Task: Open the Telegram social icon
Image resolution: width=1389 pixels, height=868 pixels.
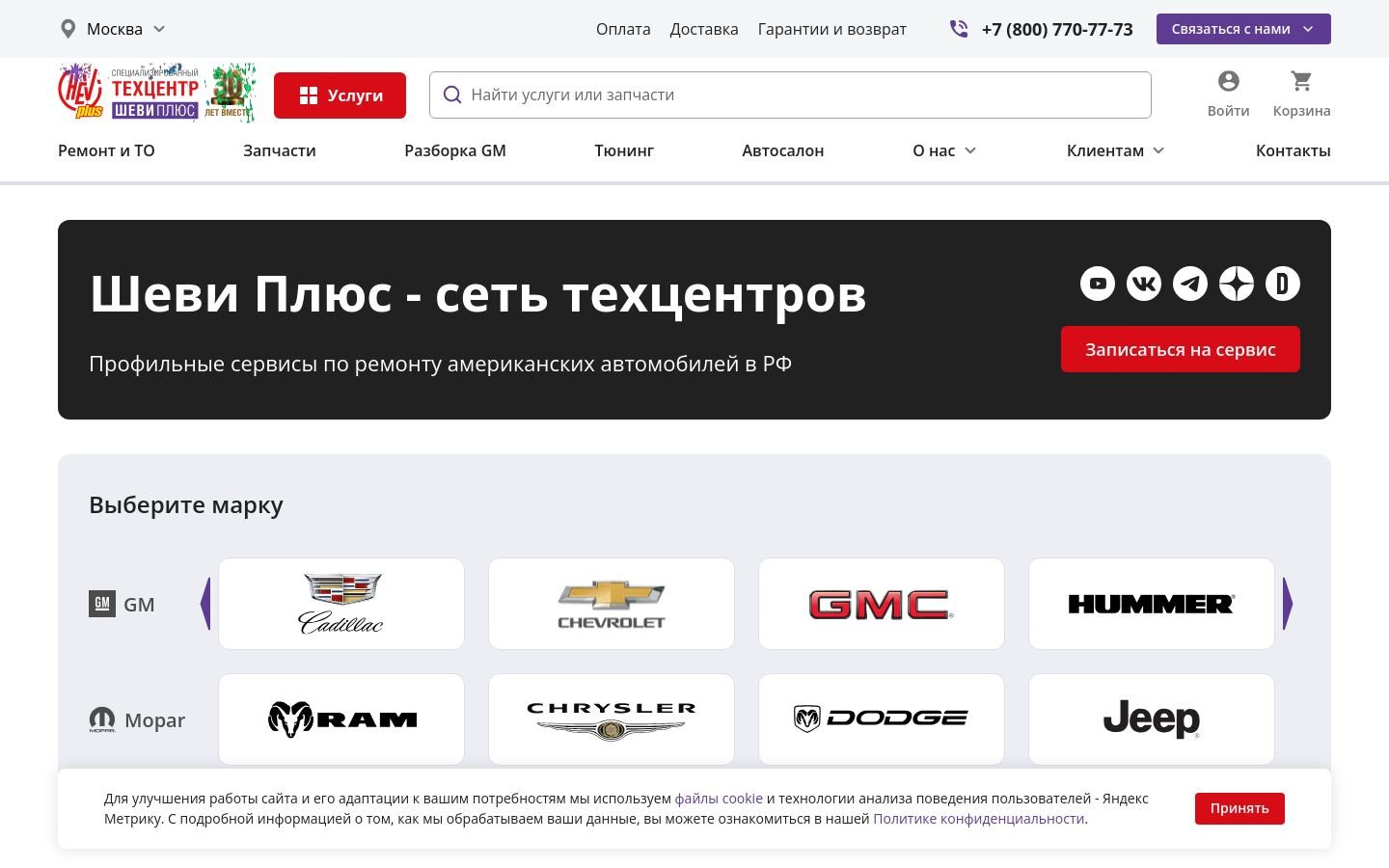Action: pyautogui.click(x=1190, y=284)
